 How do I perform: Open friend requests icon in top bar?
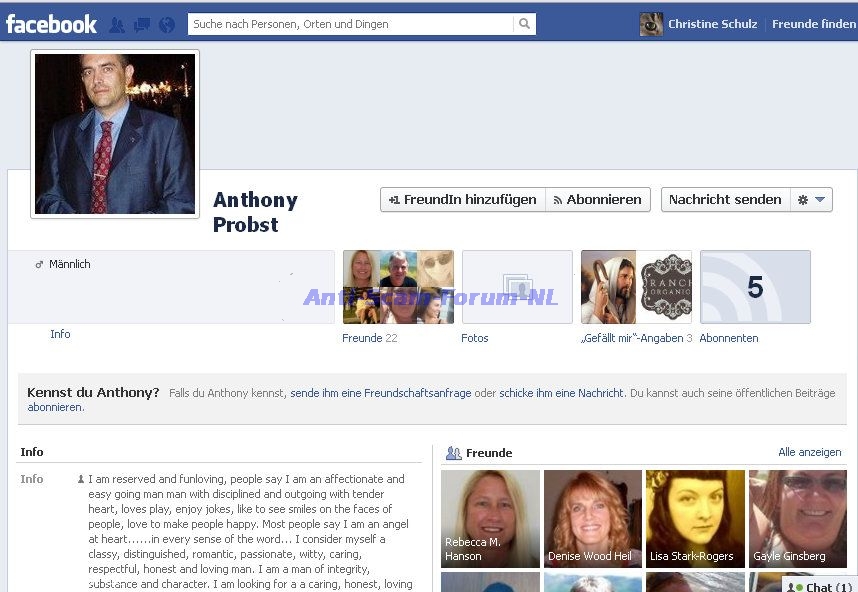coord(117,25)
